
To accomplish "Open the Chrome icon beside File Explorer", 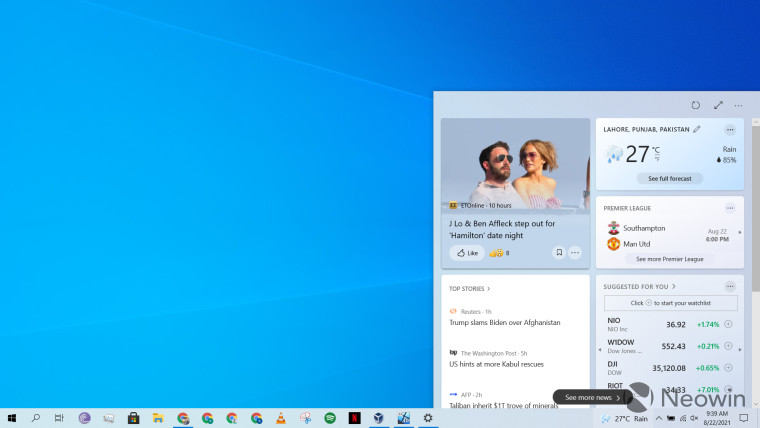I will point(183,418).
